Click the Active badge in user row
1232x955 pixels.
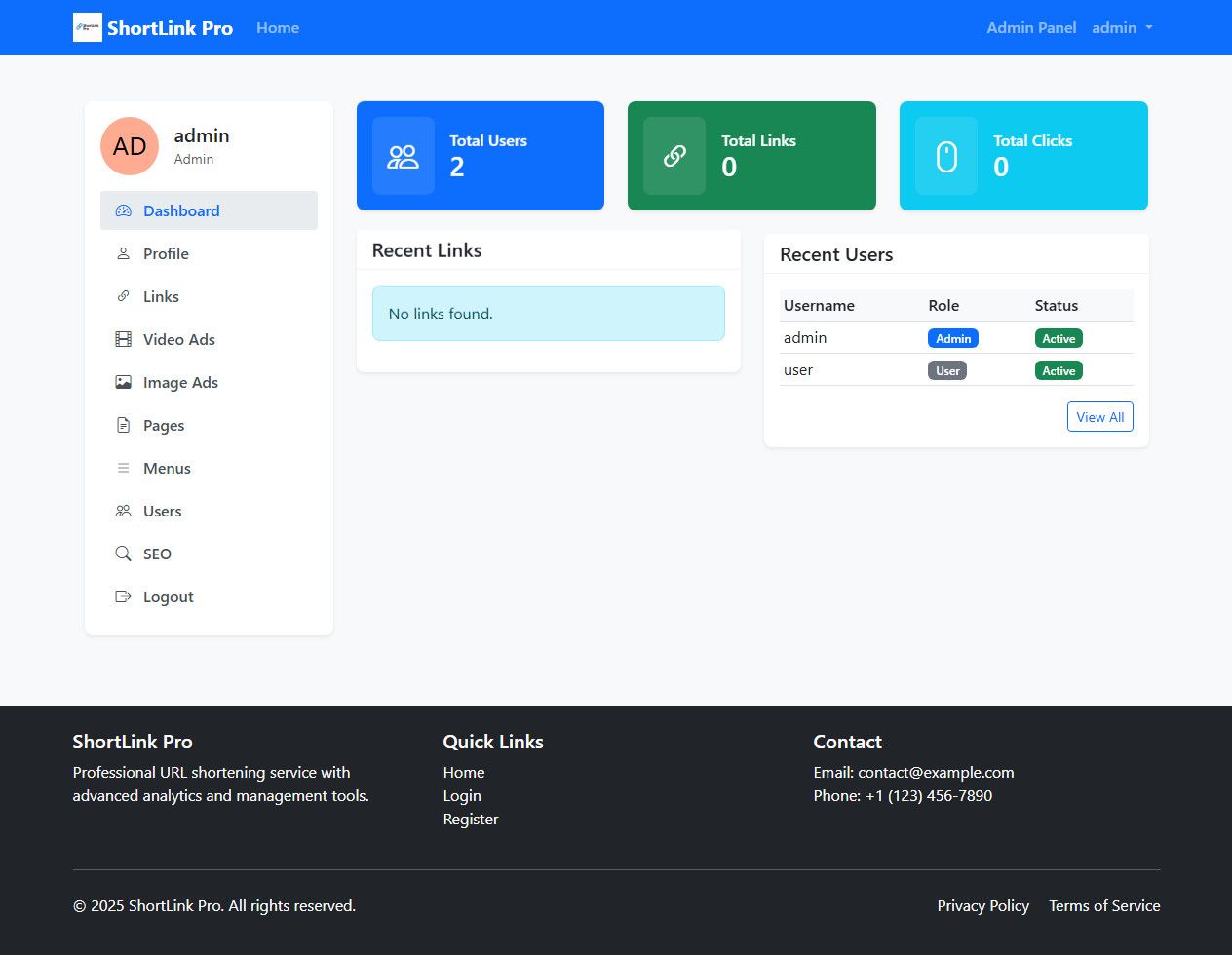(1059, 370)
